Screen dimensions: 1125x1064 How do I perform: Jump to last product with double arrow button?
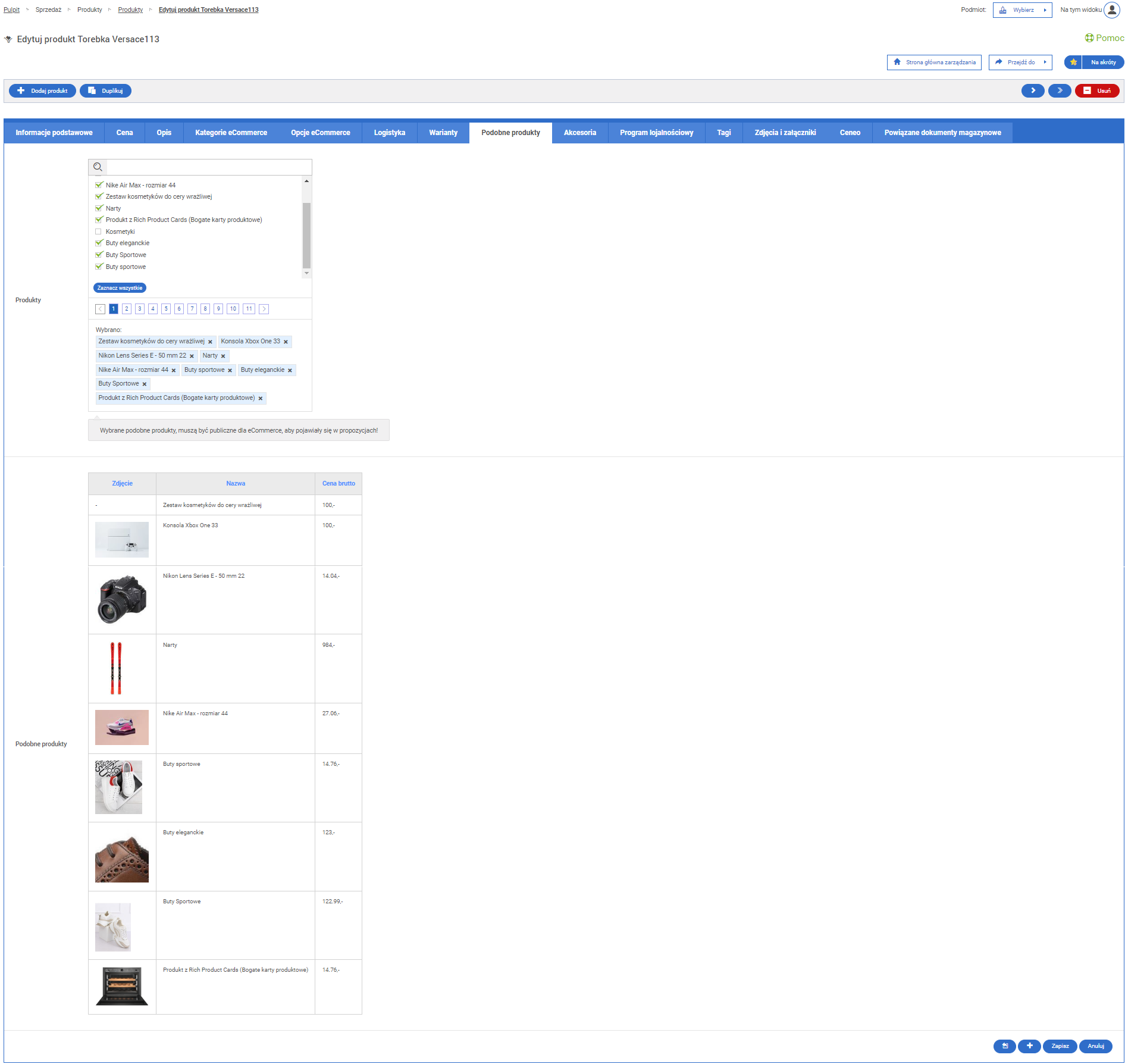click(1060, 91)
